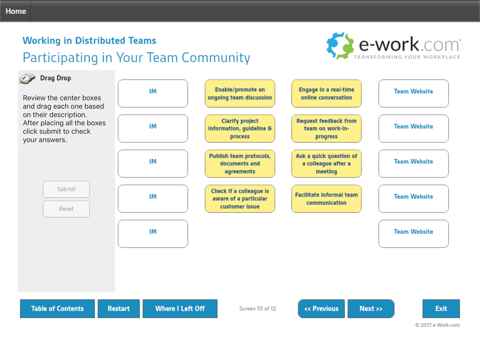480x360 pixels.
Task: Reset the drag and drop activity
Action: [66, 209]
